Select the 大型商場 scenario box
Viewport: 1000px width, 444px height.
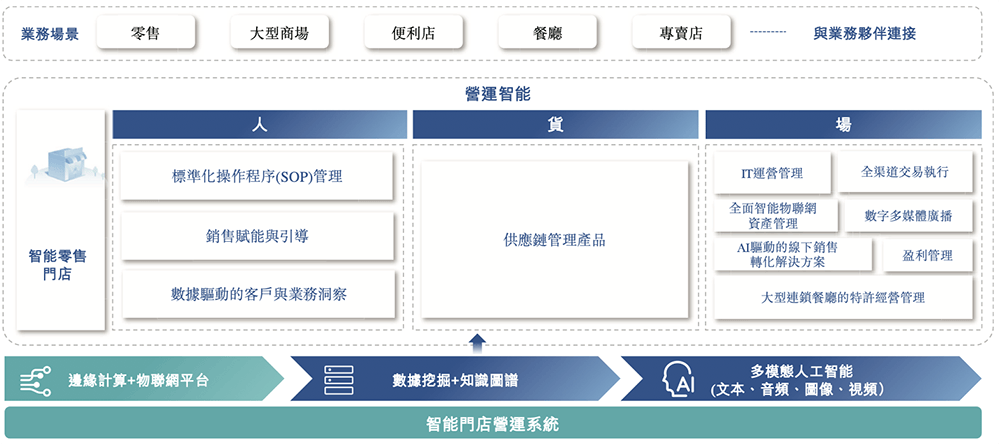(x=279, y=33)
